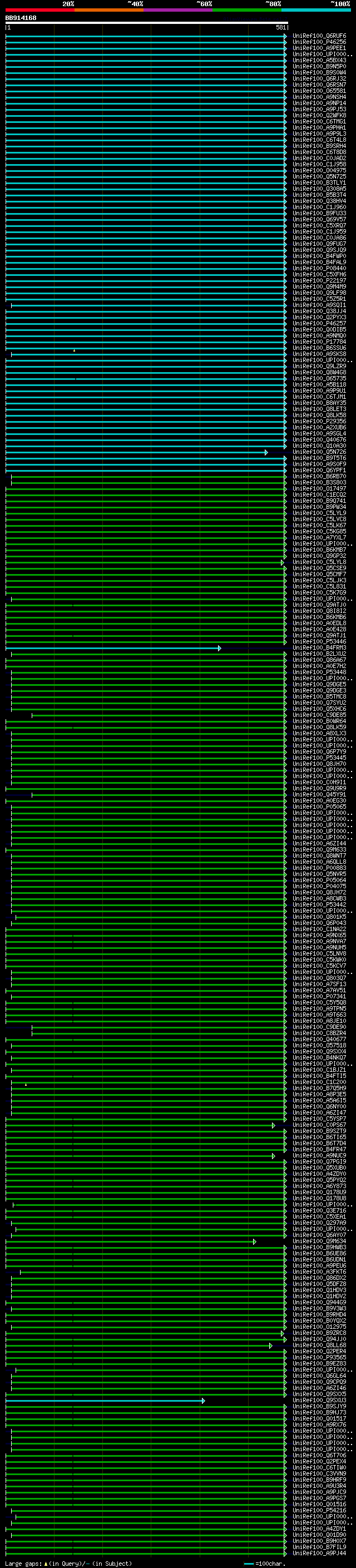Click the purple ~60% identity legend bar

click(179, 10)
